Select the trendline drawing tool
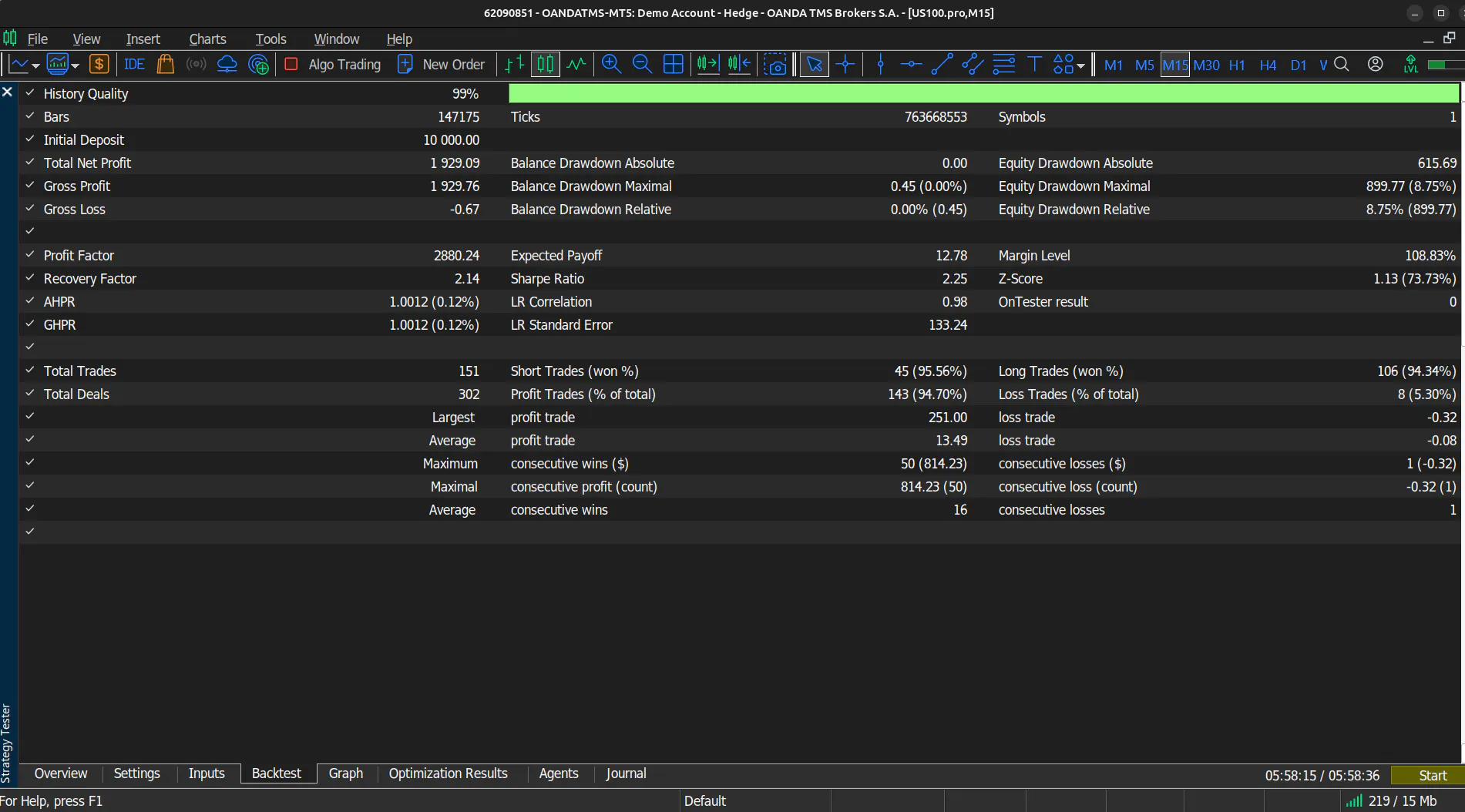1465x812 pixels. pos(942,65)
